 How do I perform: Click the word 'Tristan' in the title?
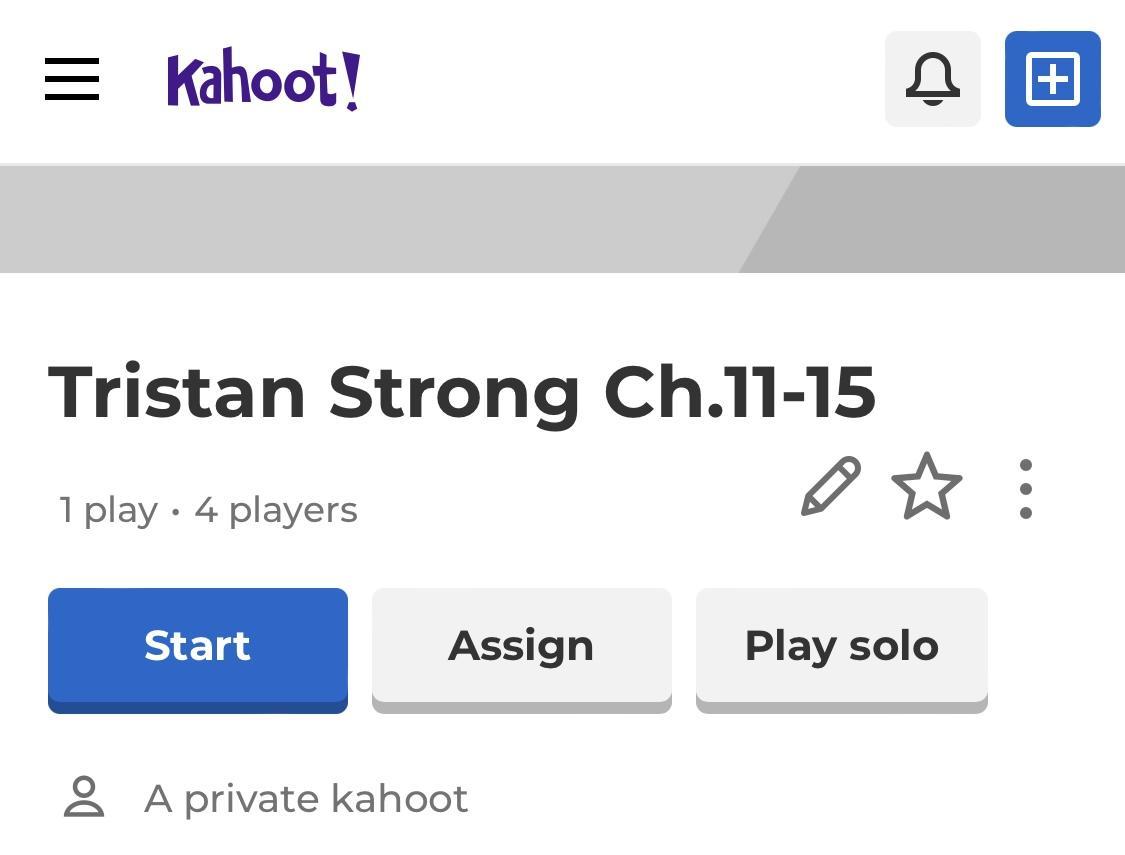pos(177,392)
